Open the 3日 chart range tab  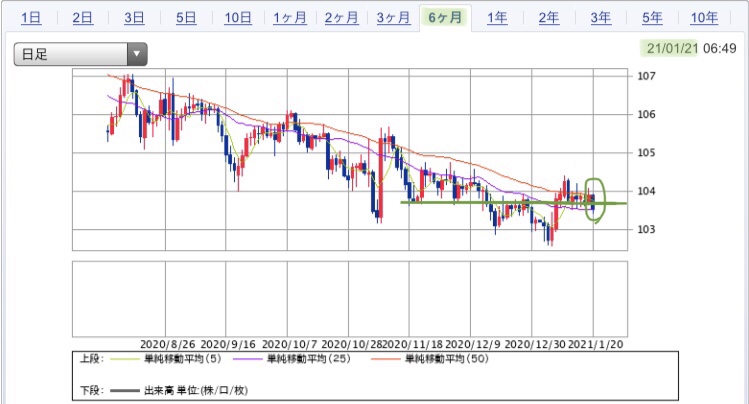pos(134,17)
